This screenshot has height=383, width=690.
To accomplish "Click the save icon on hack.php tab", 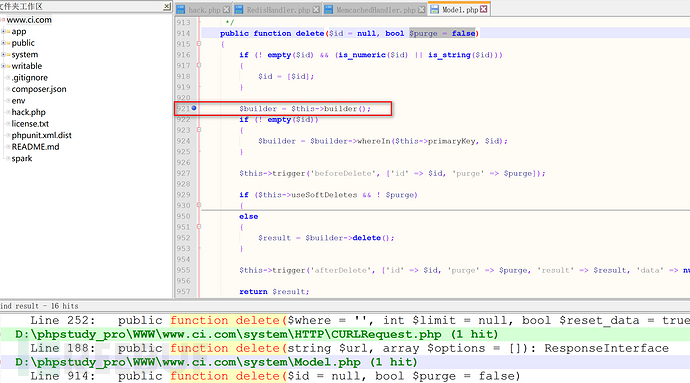I will [x=181, y=10].
